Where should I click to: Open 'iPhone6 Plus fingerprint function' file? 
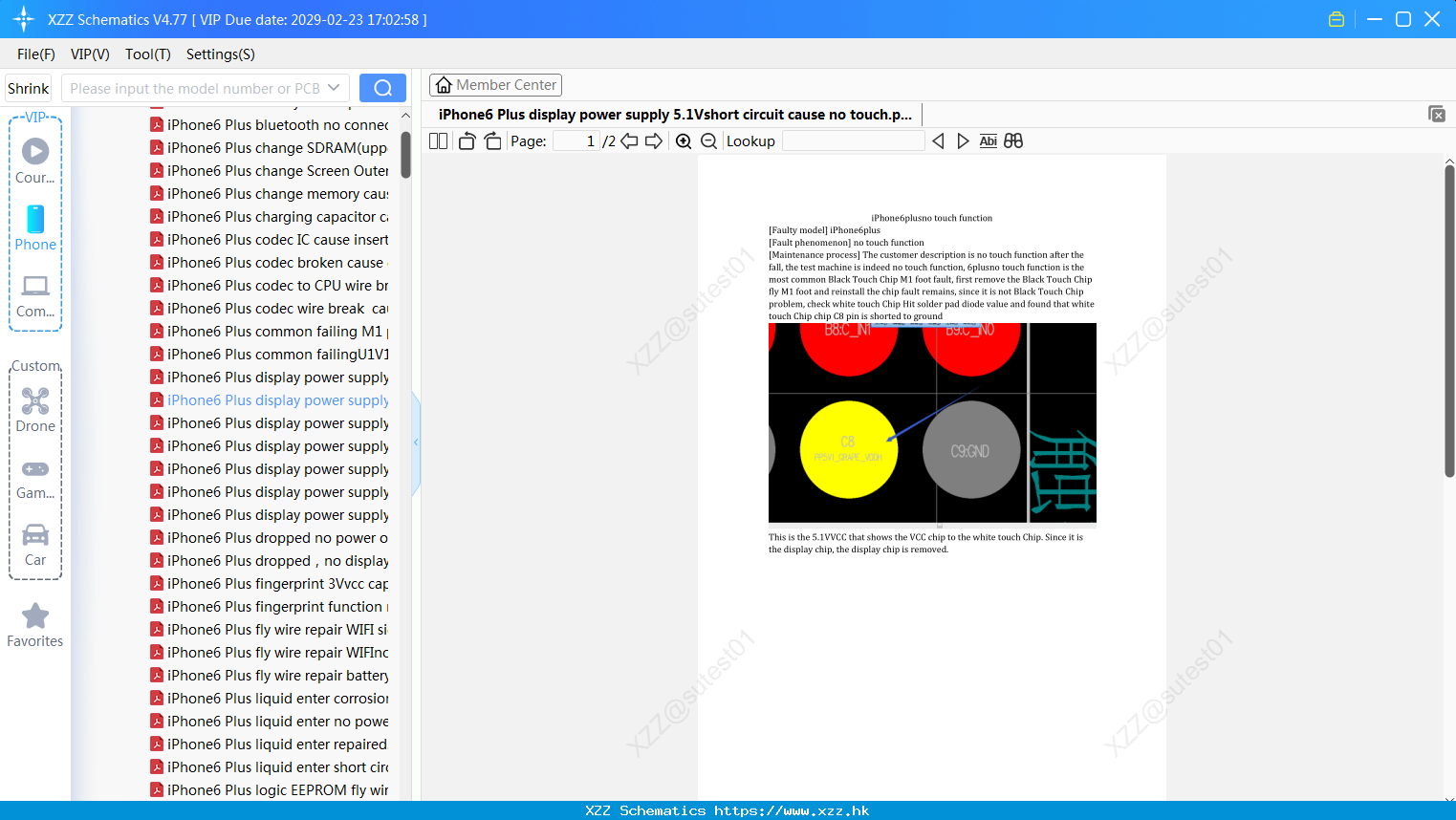click(270, 607)
